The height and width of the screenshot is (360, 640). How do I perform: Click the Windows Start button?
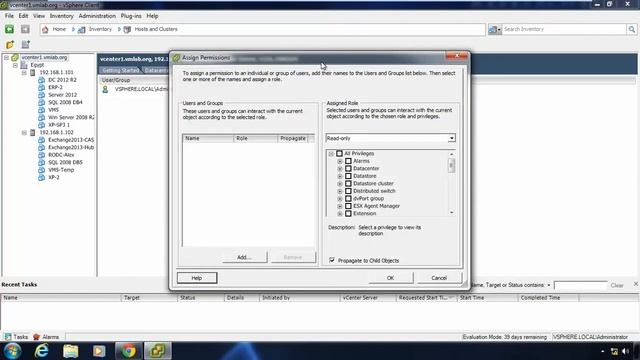(x=12, y=351)
